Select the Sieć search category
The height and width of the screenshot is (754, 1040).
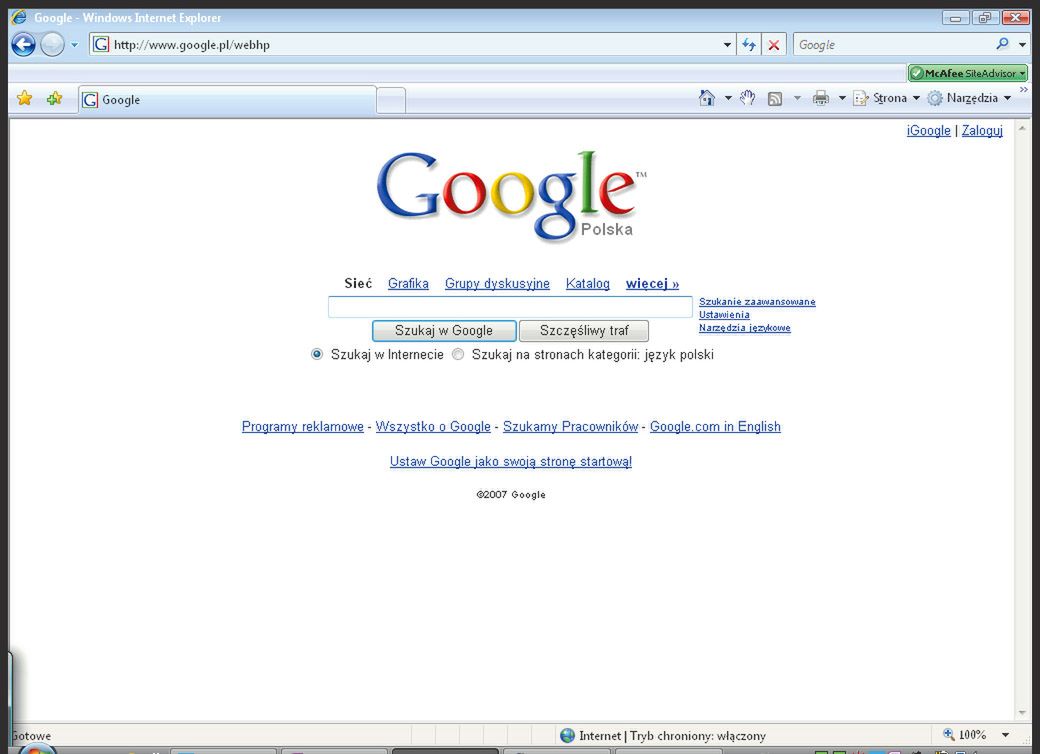click(x=358, y=284)
